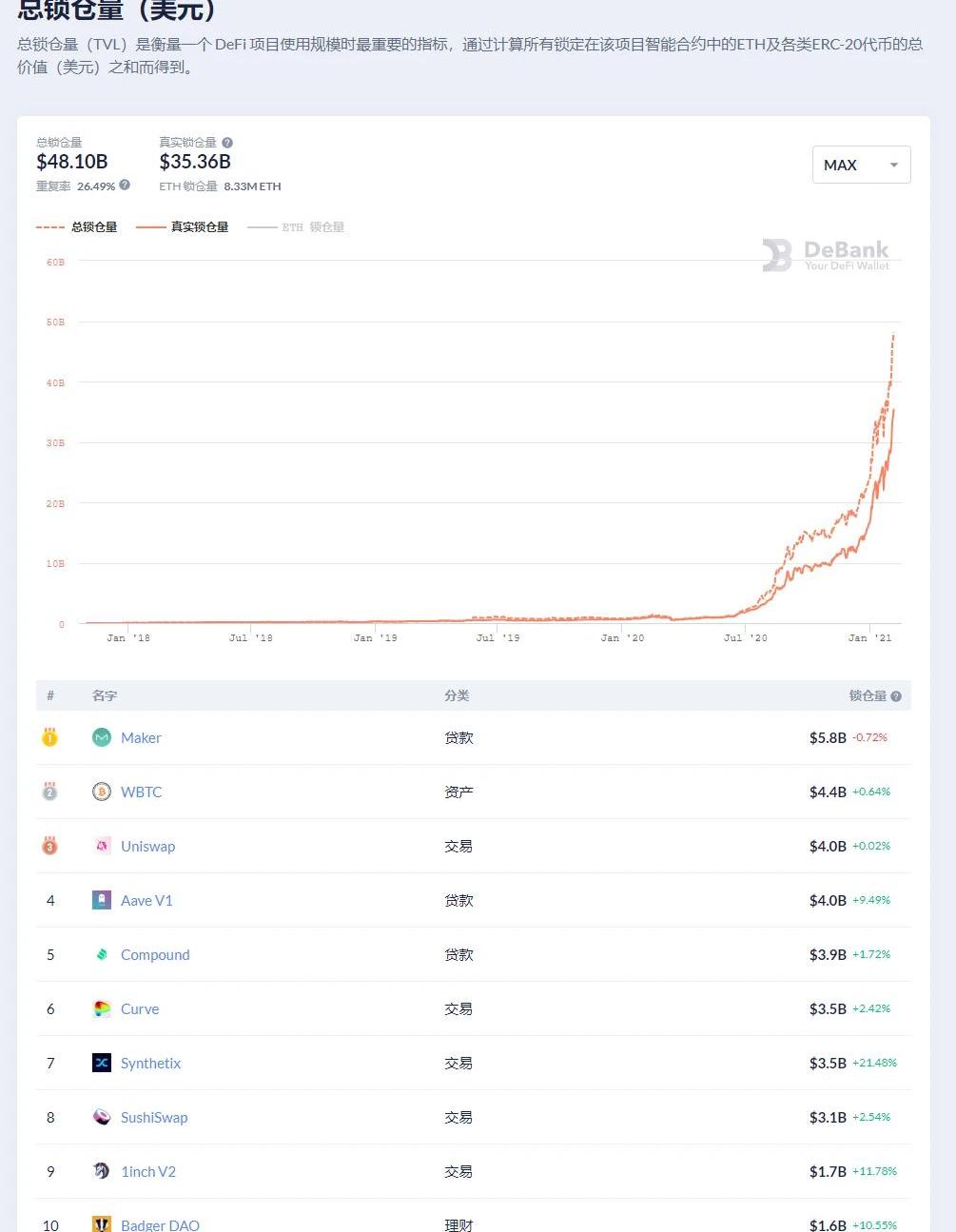Screen dimensions: 956x1232
Task: Click the Compound green logo icon
Action: point(101,954)
